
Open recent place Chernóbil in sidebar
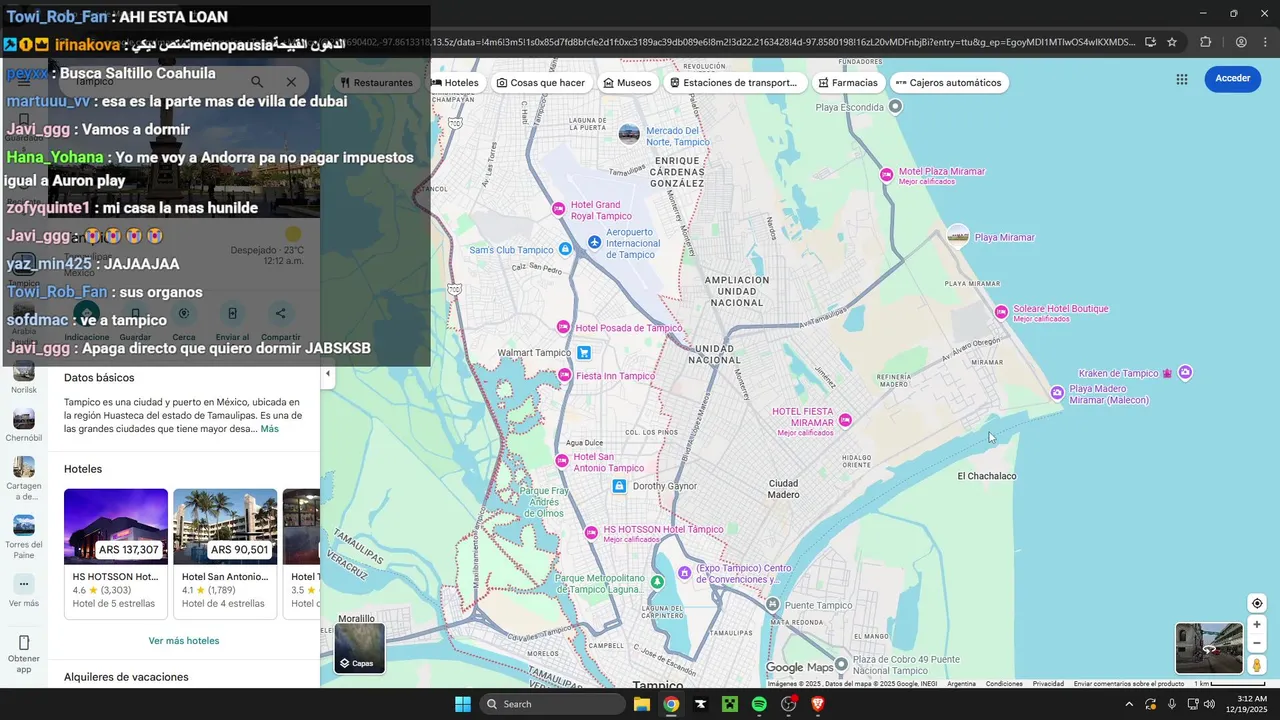(x=24, y=425)
